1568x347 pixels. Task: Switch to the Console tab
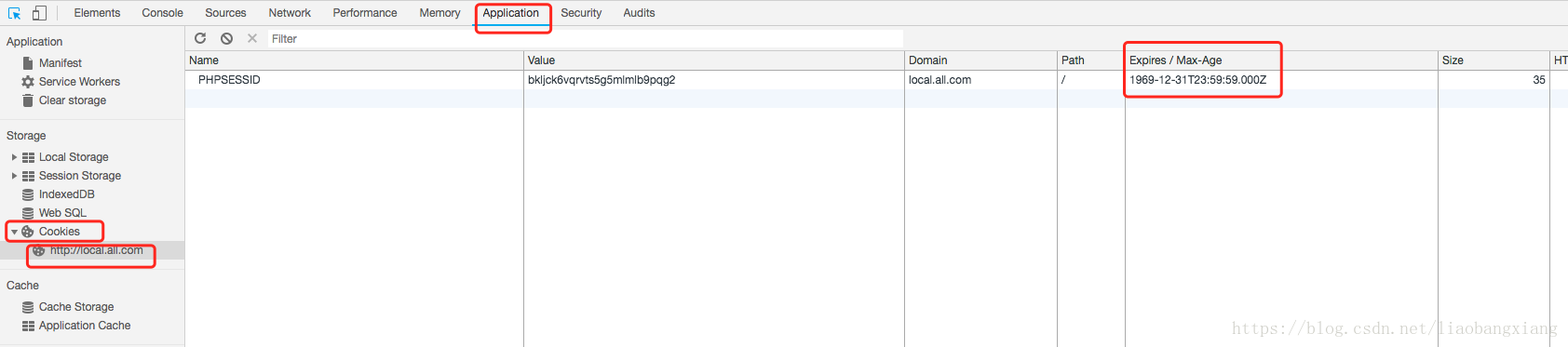[162, 13]
